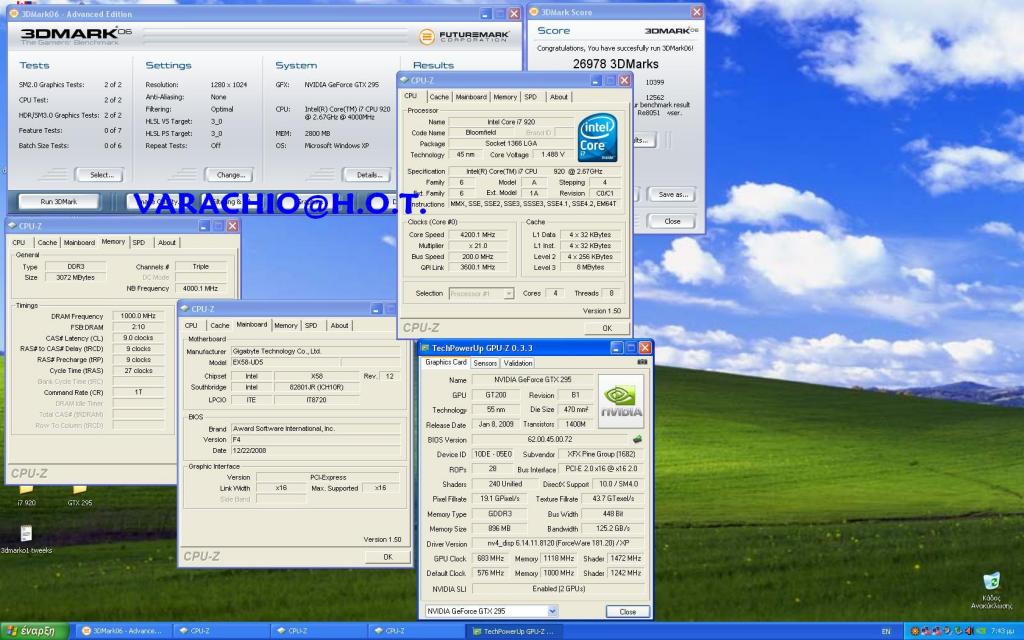Viewport: 1024px width, 640px height.
Task: Click the EN language indicator in the taskbar
Action: pyautogui.click(x=886, y=632)
